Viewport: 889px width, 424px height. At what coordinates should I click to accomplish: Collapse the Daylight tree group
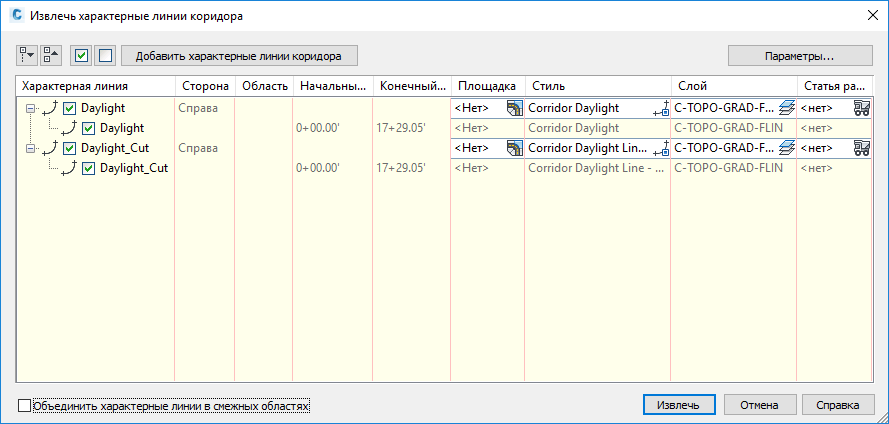(31, 108)
